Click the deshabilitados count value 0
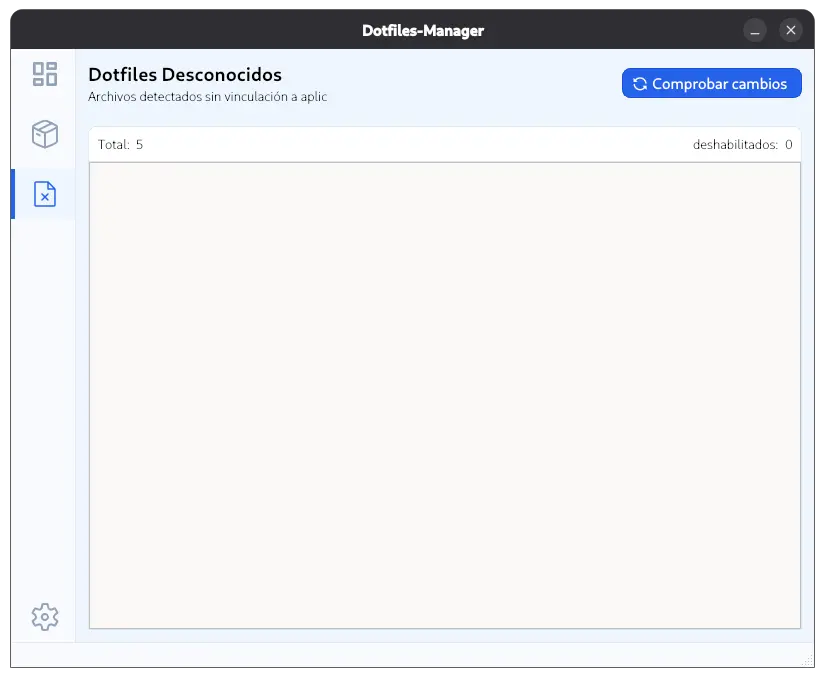The height and width of the screenshot is (678, 825). [x=788, y=145]
